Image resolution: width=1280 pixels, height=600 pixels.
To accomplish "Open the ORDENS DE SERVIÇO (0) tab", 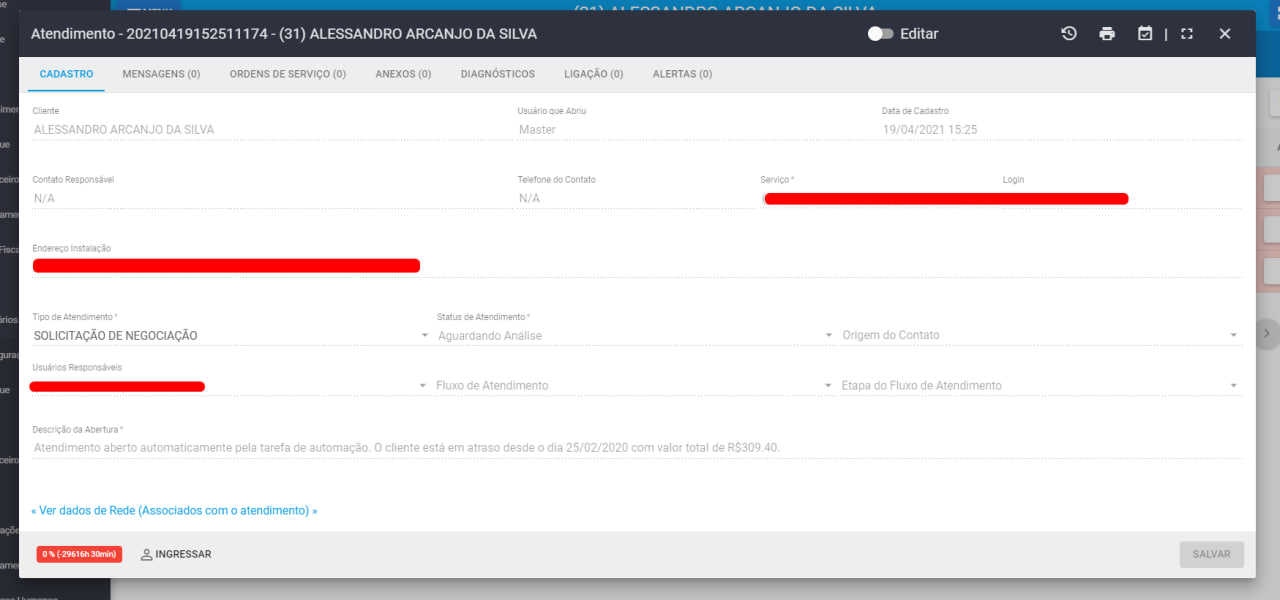I will (288, 74).
